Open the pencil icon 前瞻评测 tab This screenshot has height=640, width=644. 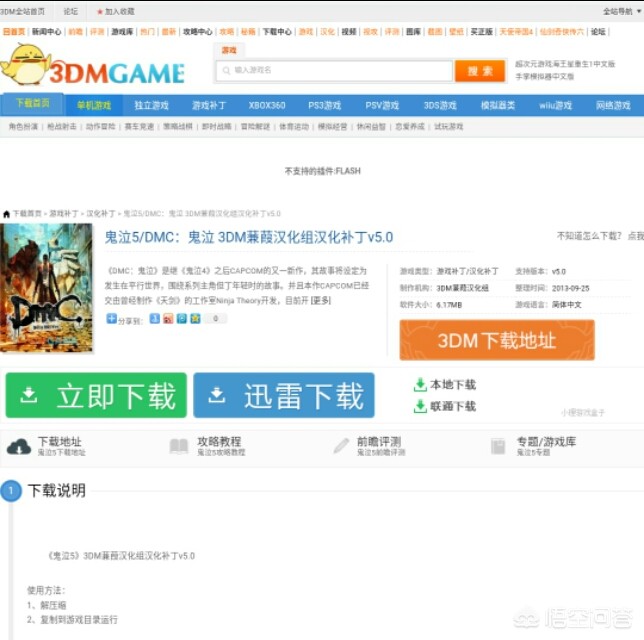369,447
